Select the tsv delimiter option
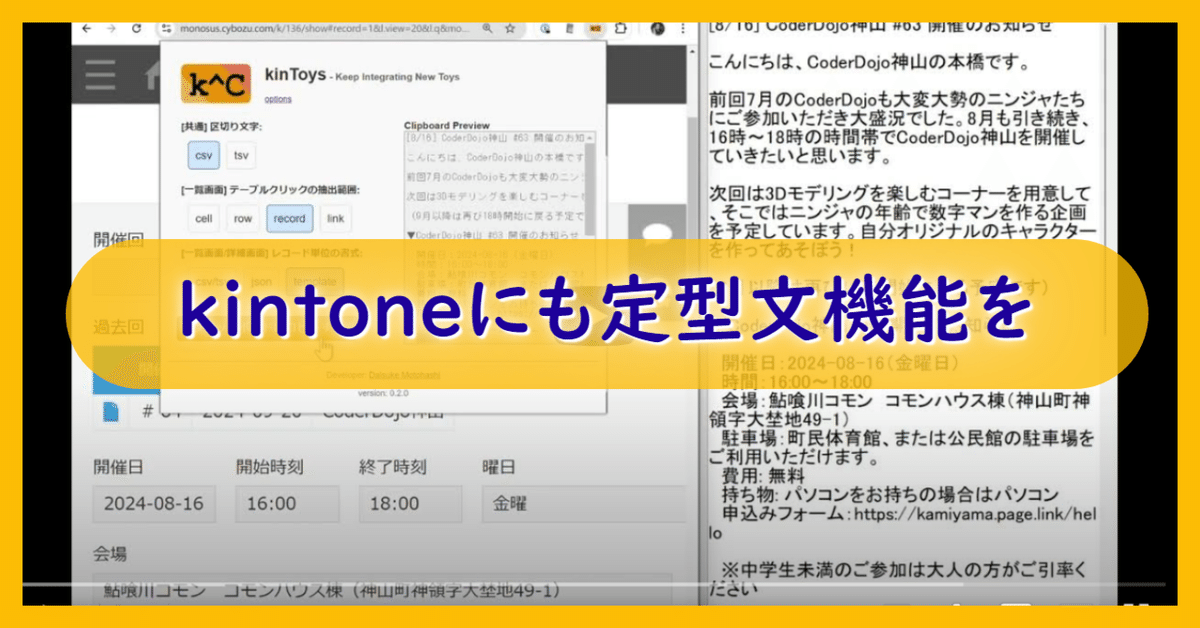This screenshot has height=628, width=1200. [x=241, y=155]
